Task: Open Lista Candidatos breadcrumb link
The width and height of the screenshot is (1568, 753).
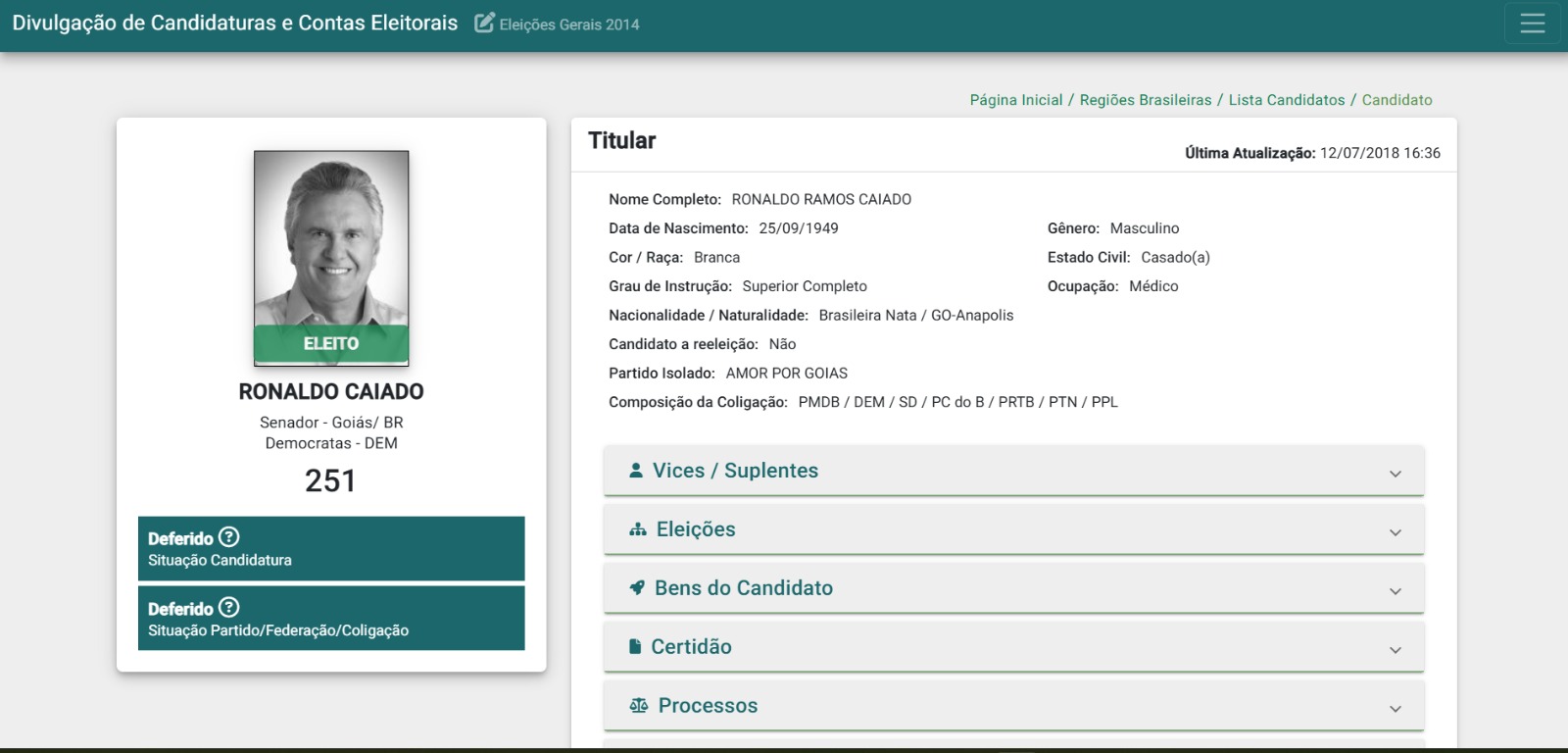Action: point(1287,100)
